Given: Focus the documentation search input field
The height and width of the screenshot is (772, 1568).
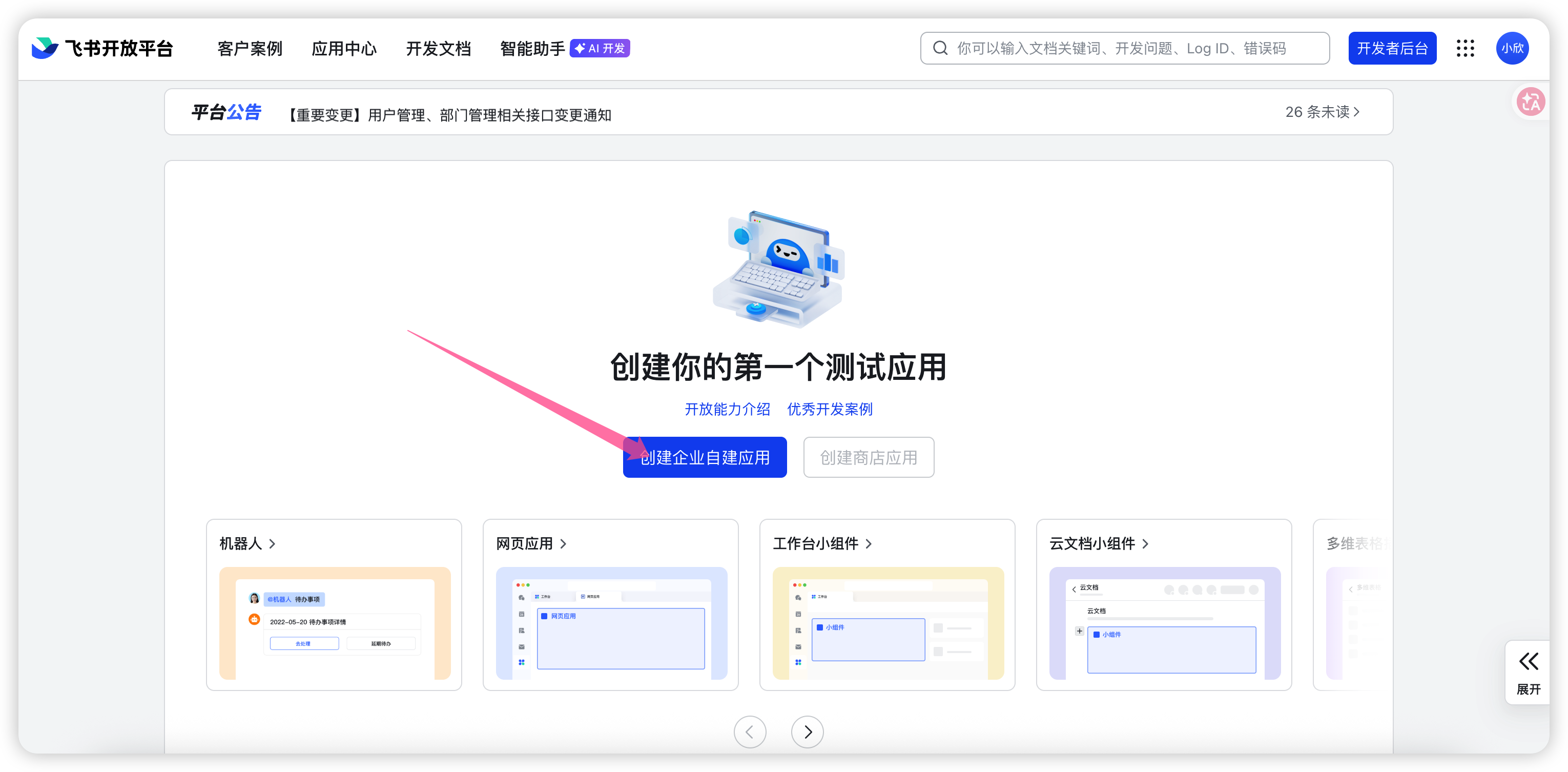Looking at the screenshot, I should tap(1132, 48).
